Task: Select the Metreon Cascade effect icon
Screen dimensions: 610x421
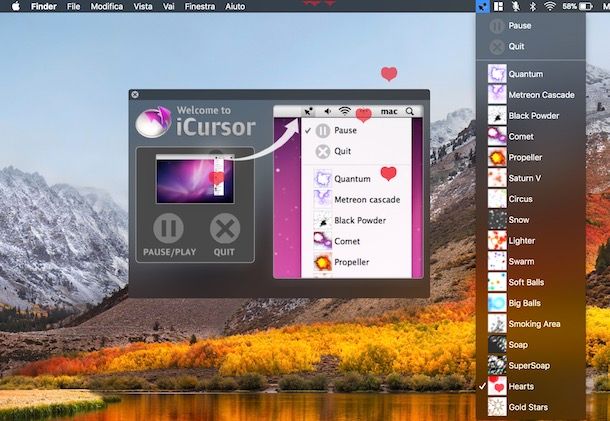Action: coord(497,95)
